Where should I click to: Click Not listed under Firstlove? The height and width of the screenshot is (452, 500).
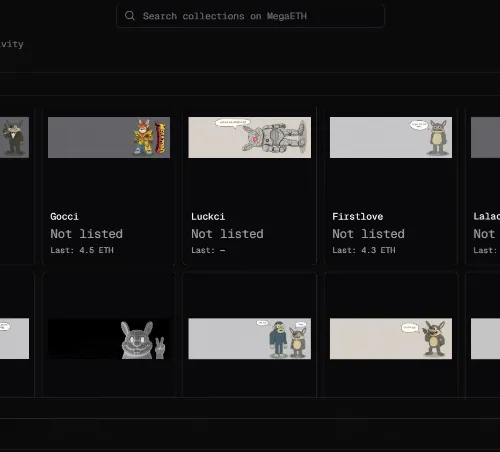pos(368,234)
